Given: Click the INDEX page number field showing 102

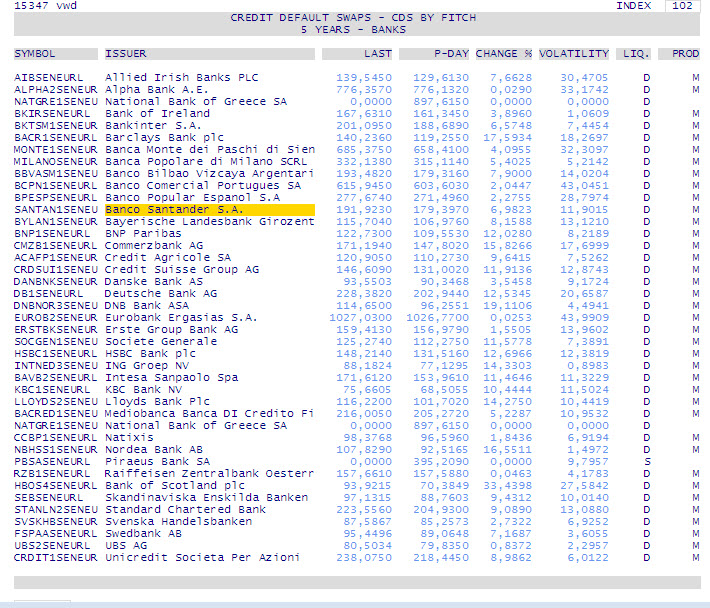Looking at the screenshot, I should [682, 6].
